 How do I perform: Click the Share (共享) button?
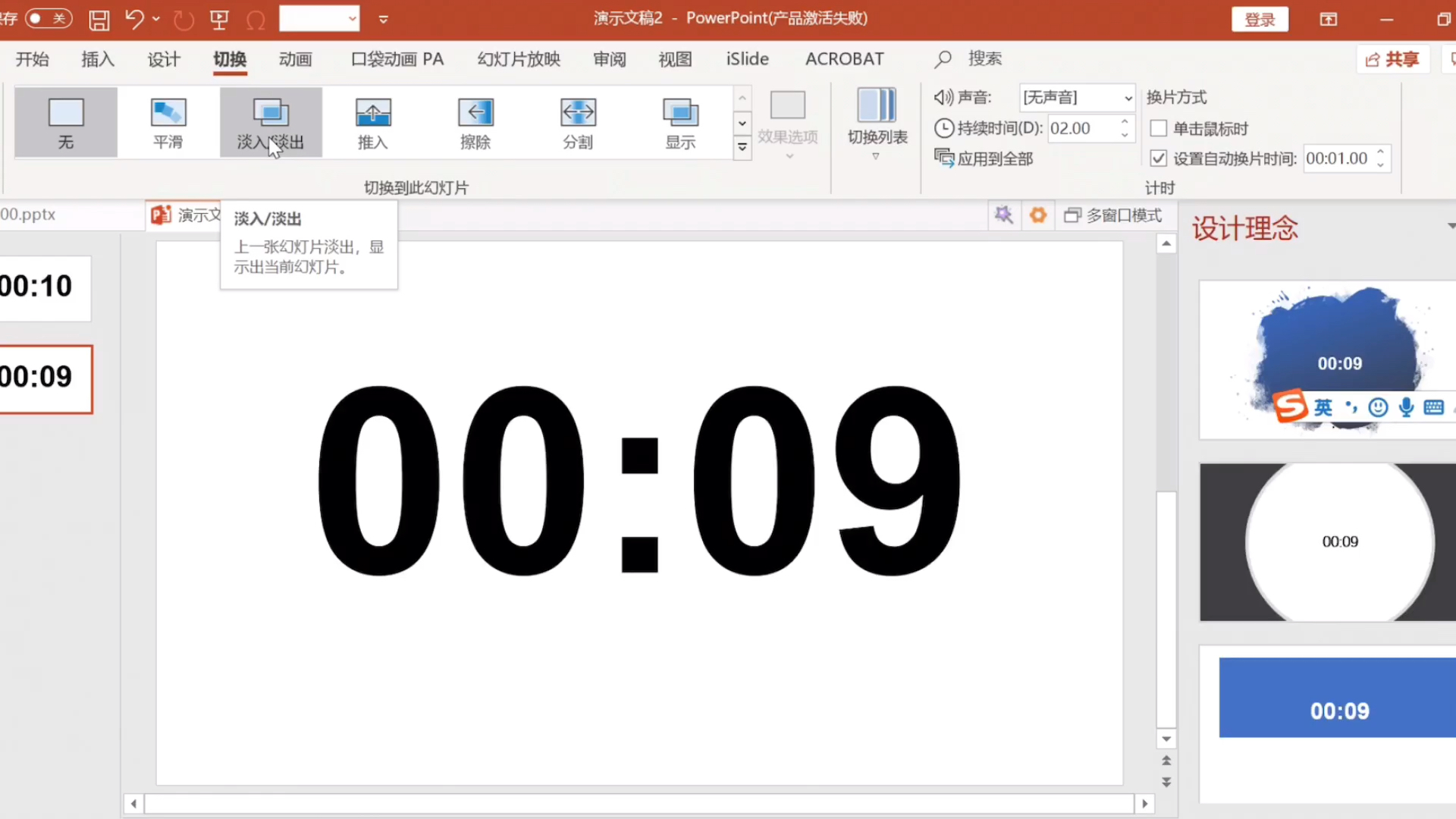coord(1392,59)
